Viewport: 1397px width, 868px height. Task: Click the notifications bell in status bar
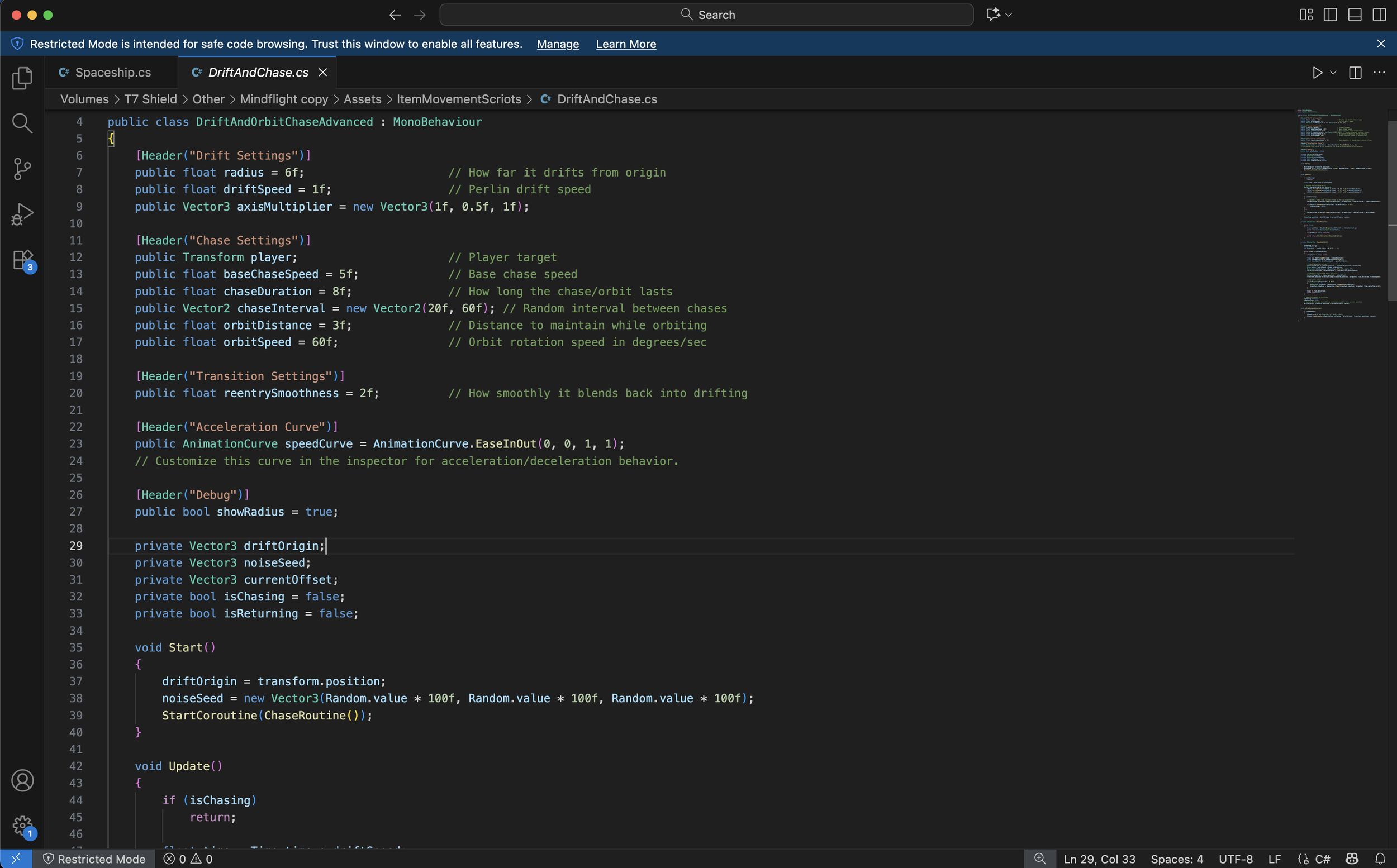click(x=1380, y=859)
